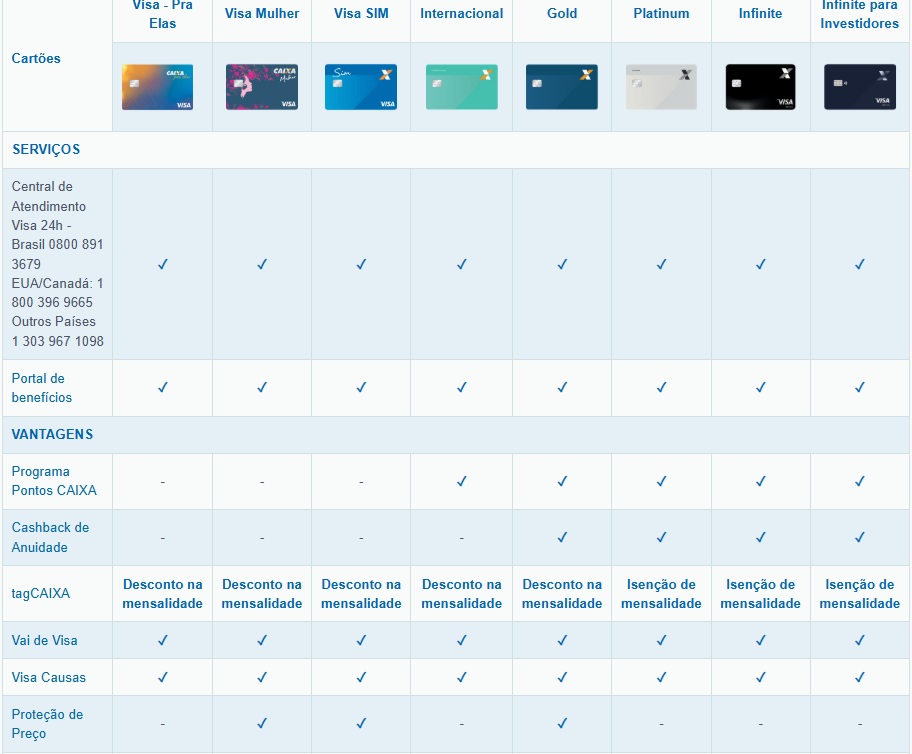Click the Visa Pra Elas card image
The width and height of the screenshot is (912, 754).
coord(158,87)
